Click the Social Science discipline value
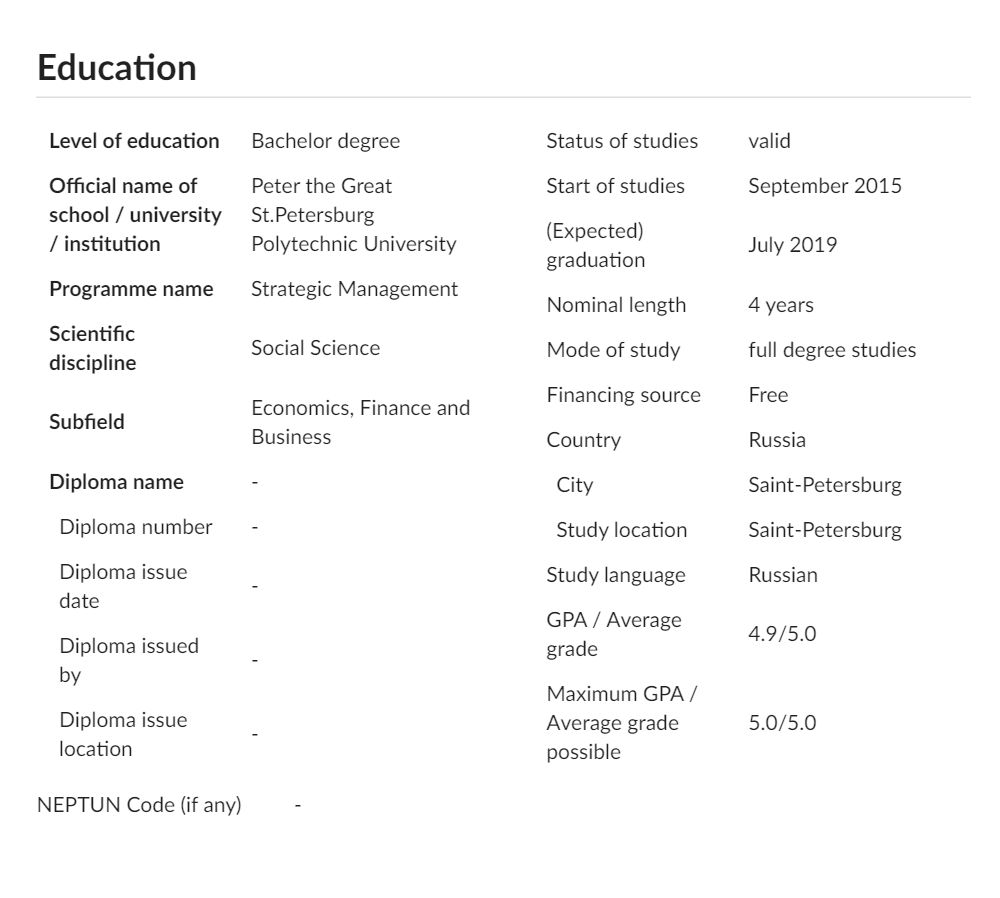The image size is (1000, 898). tap(315, 348)
